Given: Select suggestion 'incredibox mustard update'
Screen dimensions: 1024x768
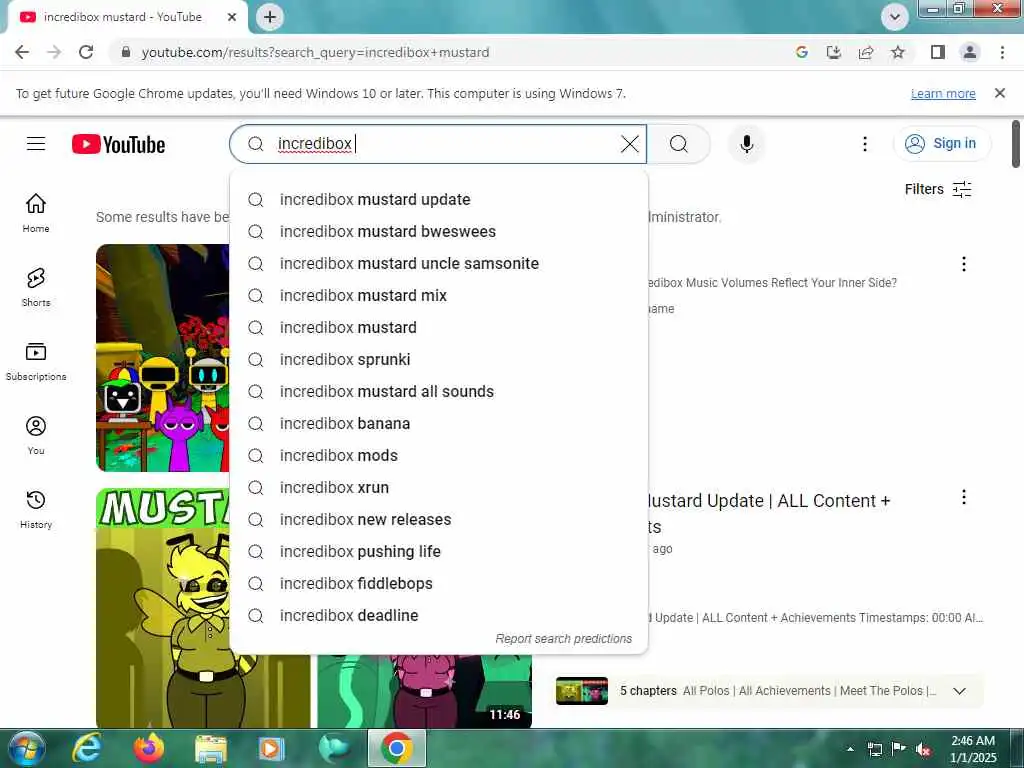Looking at the screenshot, I should pyautogui.click(x=439, y=199).
